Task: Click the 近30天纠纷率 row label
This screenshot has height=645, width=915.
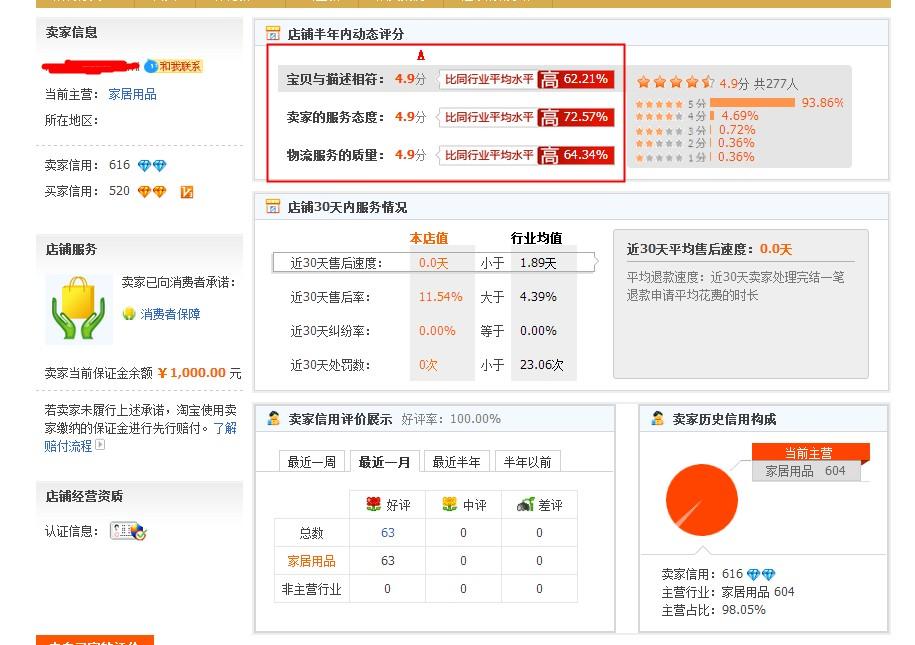Action: [x=331, y=331]
